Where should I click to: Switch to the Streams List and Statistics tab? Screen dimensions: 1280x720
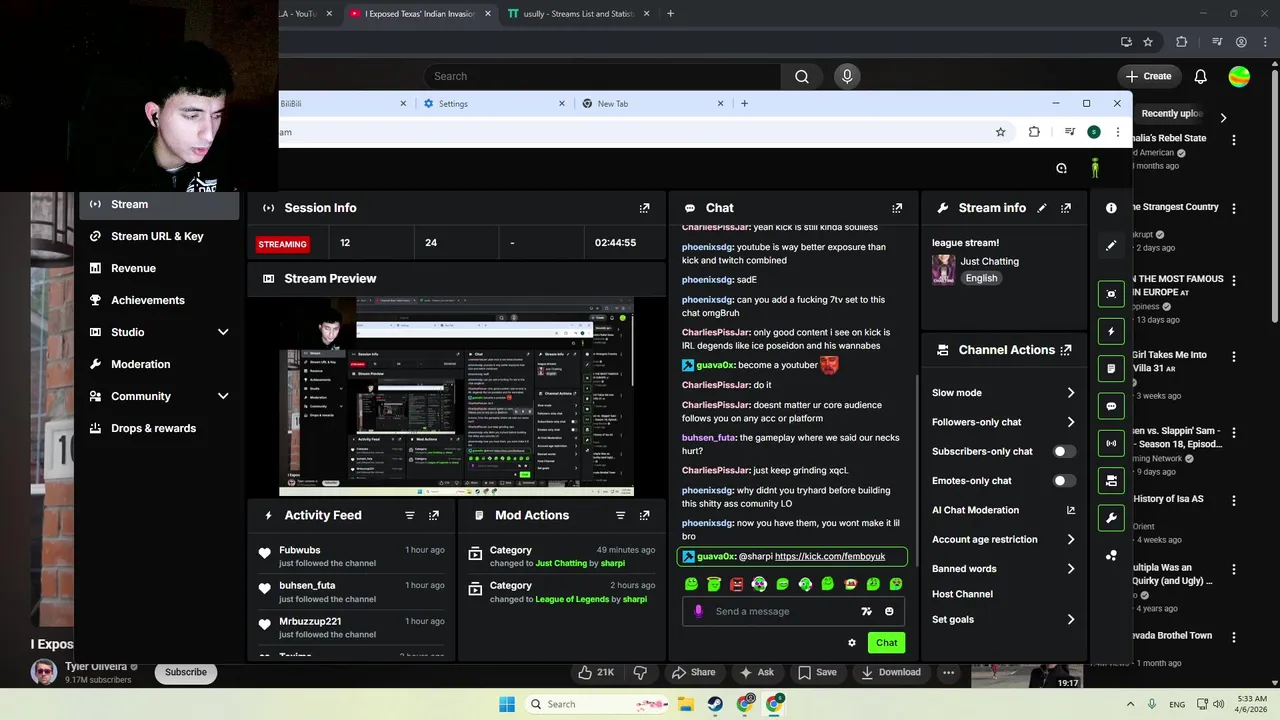pyautogui.click(x=580, y=14)
